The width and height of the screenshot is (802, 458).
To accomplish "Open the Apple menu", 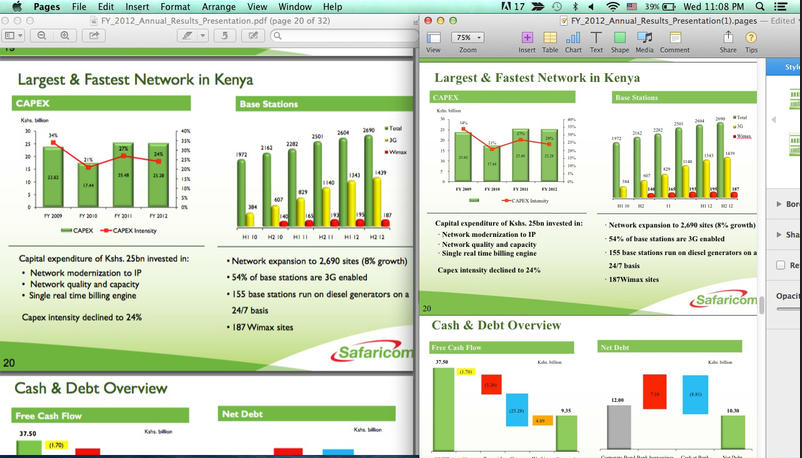I will pos(17,7).
